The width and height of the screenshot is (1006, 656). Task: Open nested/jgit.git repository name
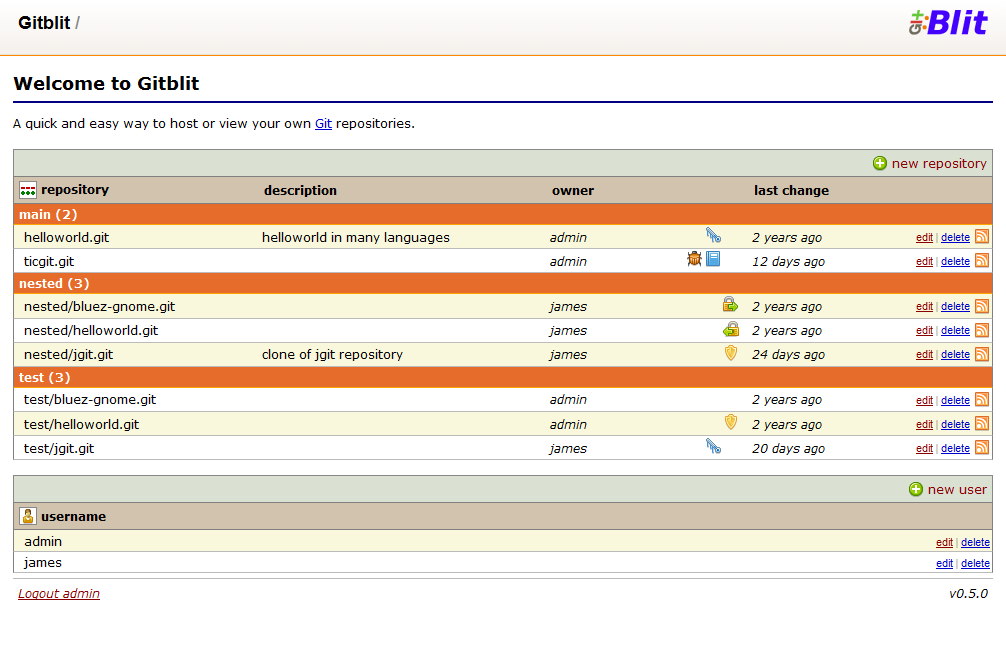click(x=69, y=354)
